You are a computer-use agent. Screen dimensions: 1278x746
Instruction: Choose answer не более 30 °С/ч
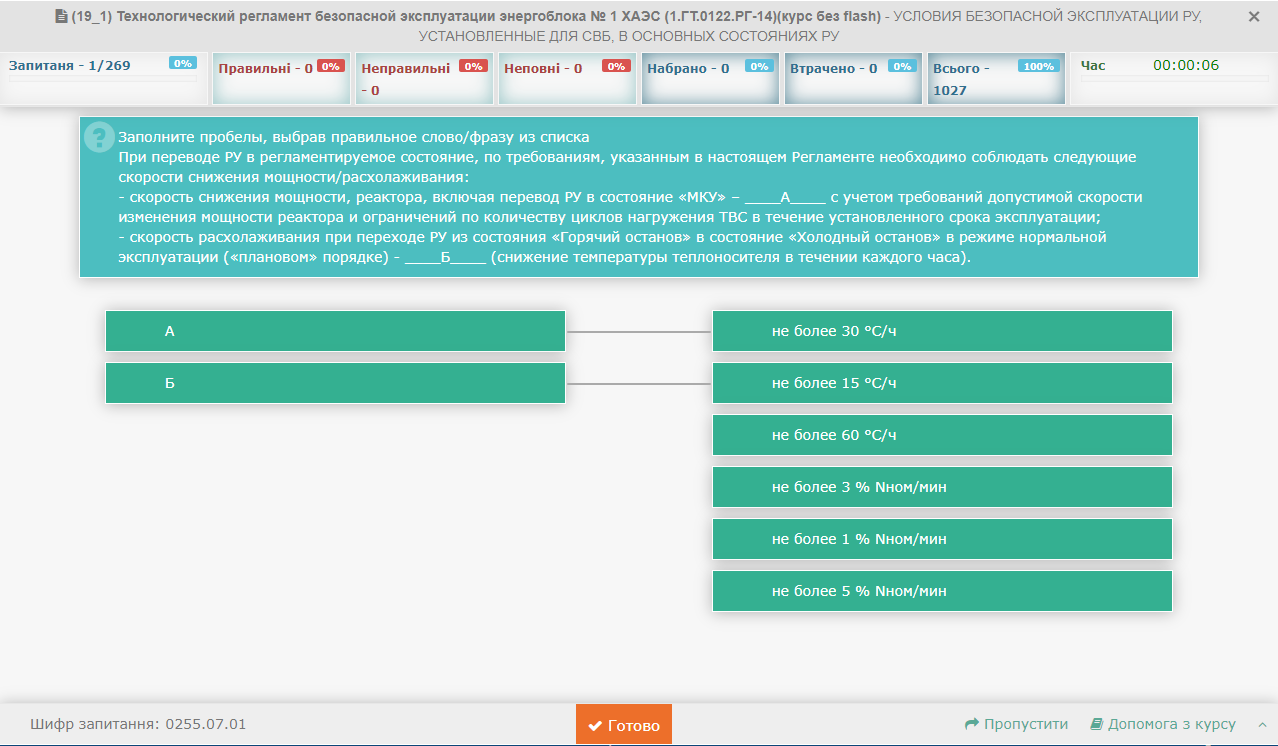(x=942, y=331)
